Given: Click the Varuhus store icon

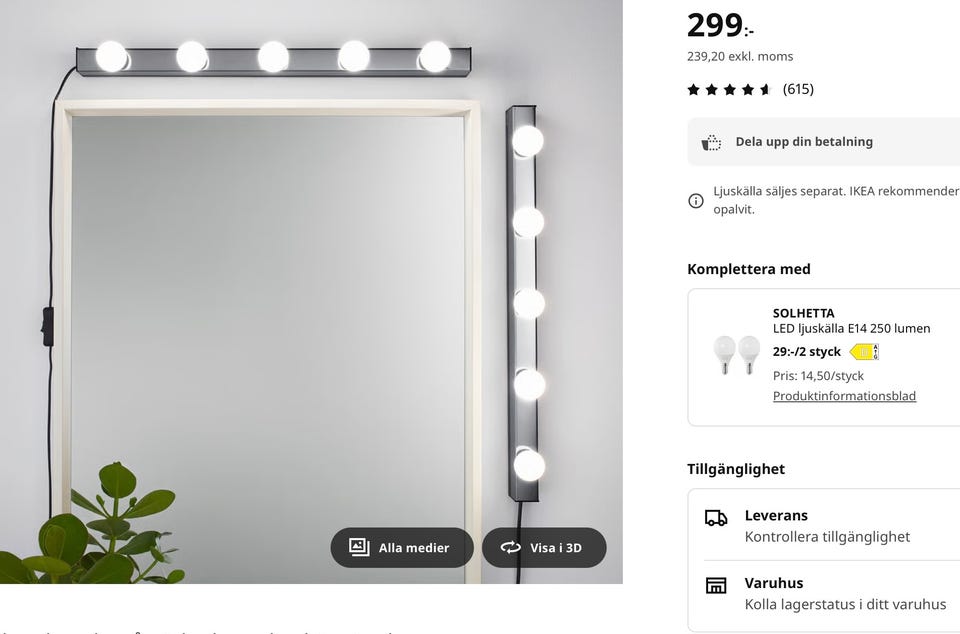Looking at the screenshot, I should pyautogui.click(x=716, y=585).
